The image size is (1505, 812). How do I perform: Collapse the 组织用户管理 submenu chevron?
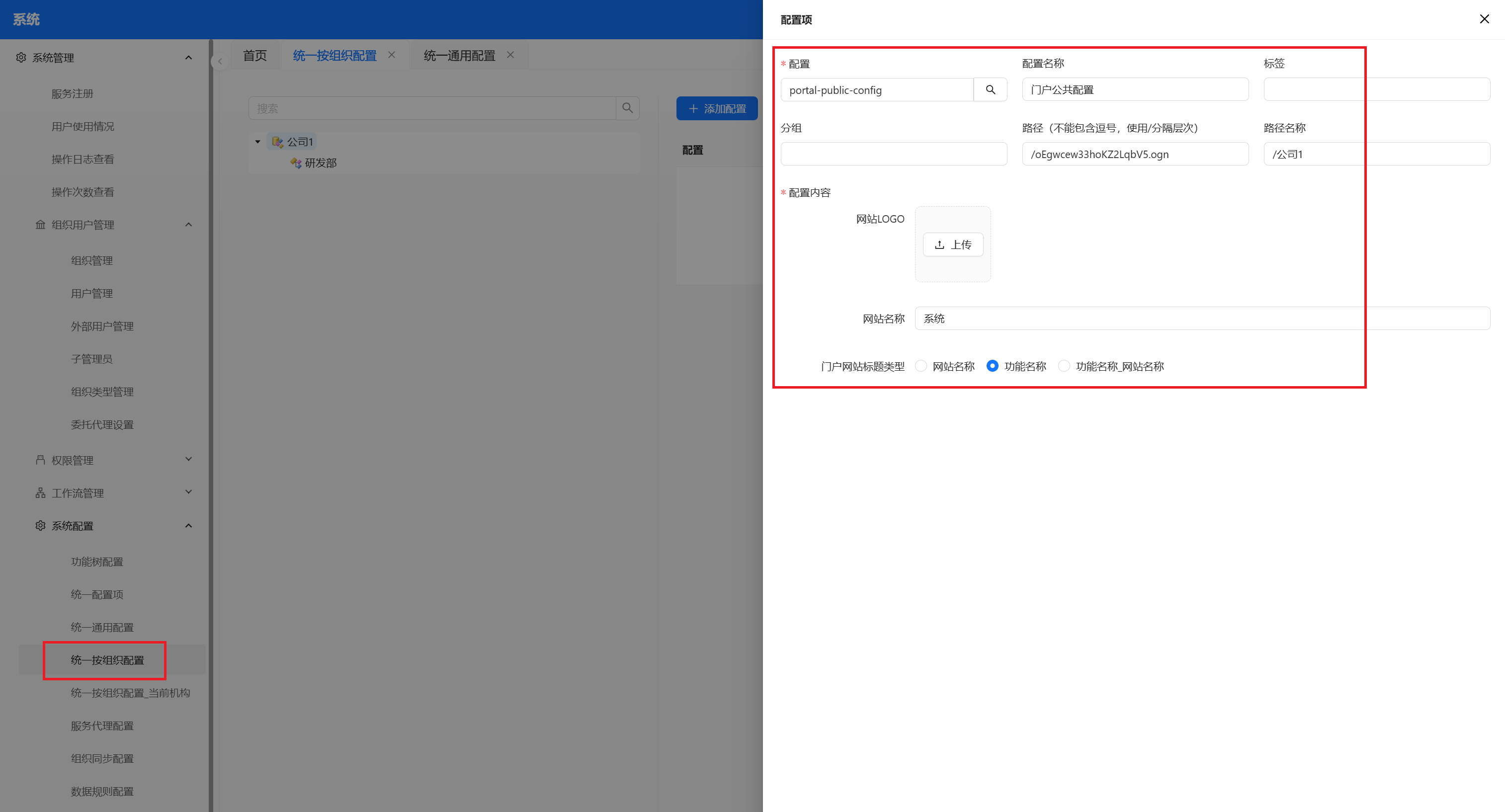pyautogui.click(x=188, y=225)
